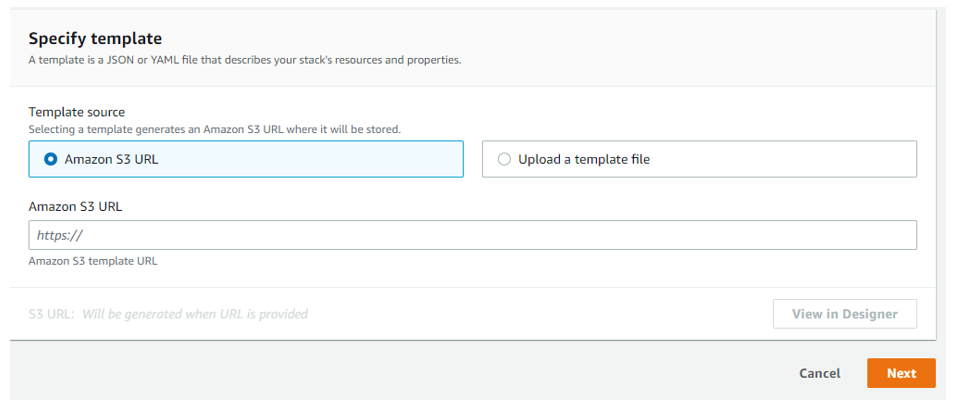The image size is (958, 411).
Task: Click empty area inside the Upload template tile
Action: 782,159
